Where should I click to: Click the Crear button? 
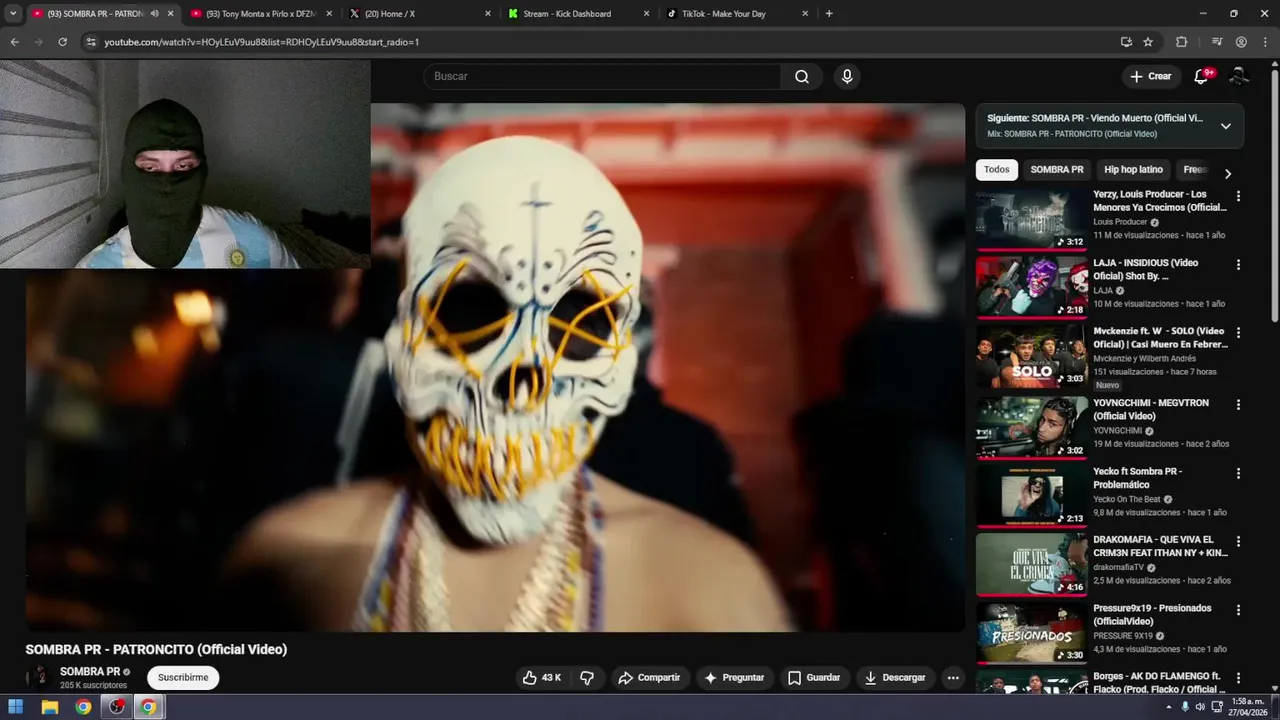(1150, 76)
